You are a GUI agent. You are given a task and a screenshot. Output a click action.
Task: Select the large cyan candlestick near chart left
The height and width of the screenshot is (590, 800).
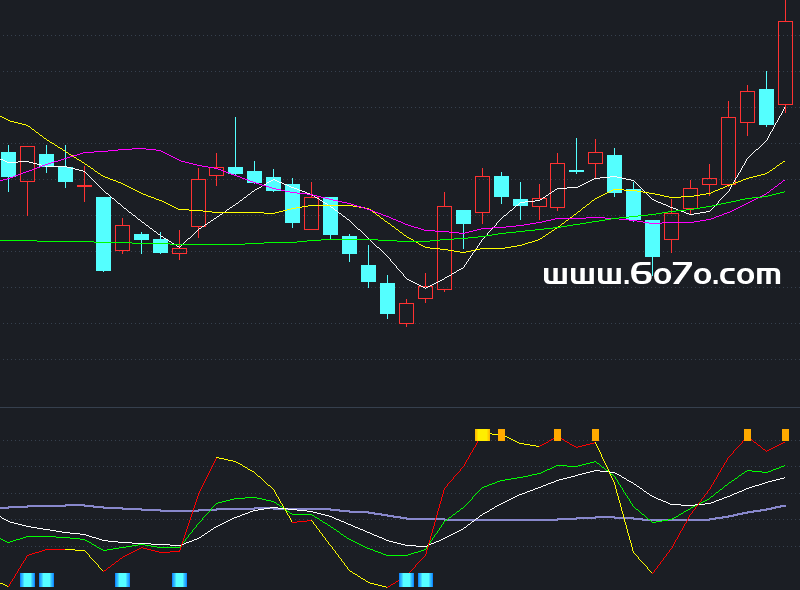coord(103,234)
